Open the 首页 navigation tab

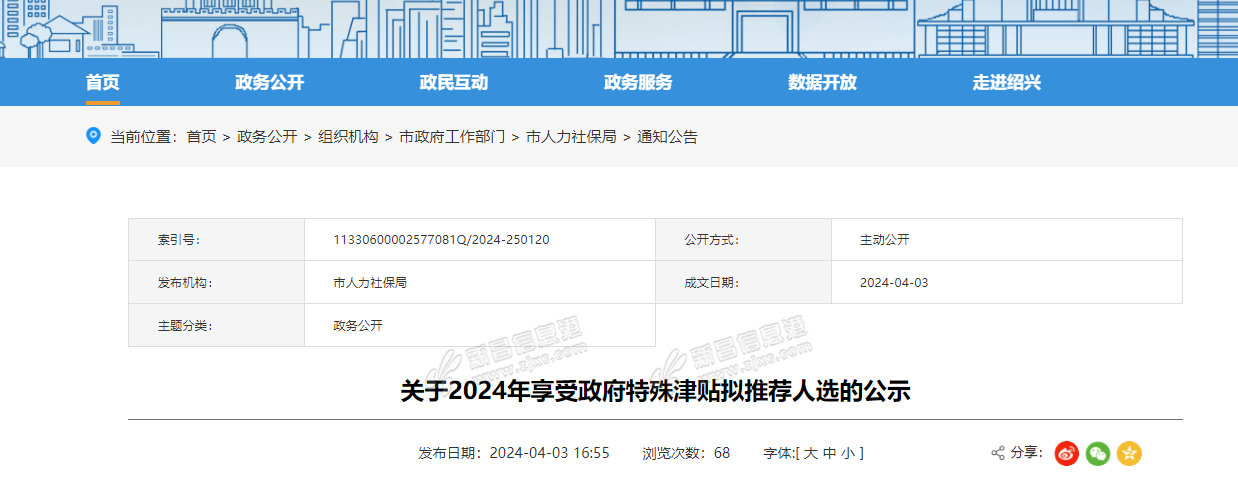click(102, 82)
